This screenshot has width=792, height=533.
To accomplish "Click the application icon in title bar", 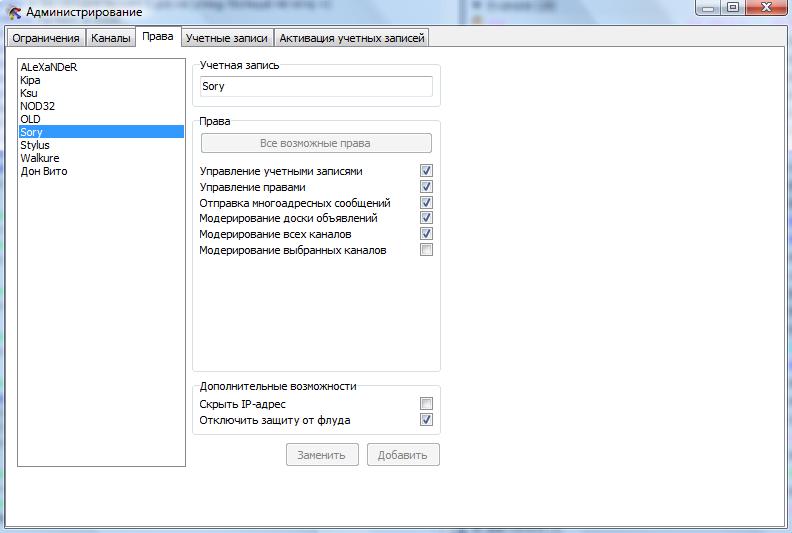I will [13, 12].
